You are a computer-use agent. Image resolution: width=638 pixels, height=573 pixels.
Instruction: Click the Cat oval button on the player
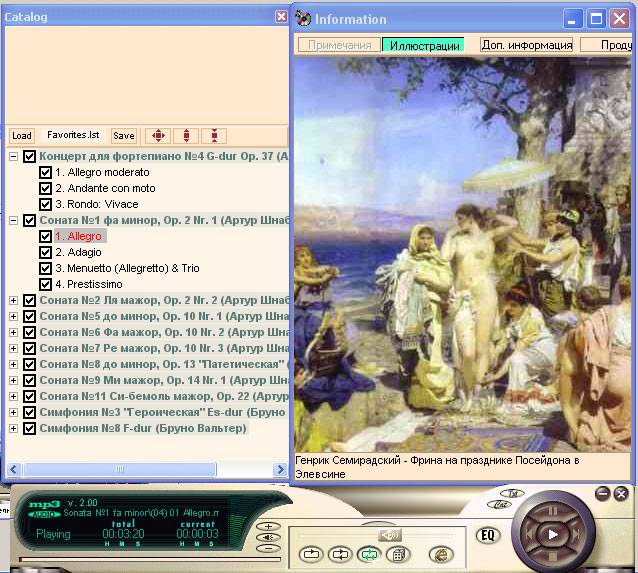(x=499, y=505)
